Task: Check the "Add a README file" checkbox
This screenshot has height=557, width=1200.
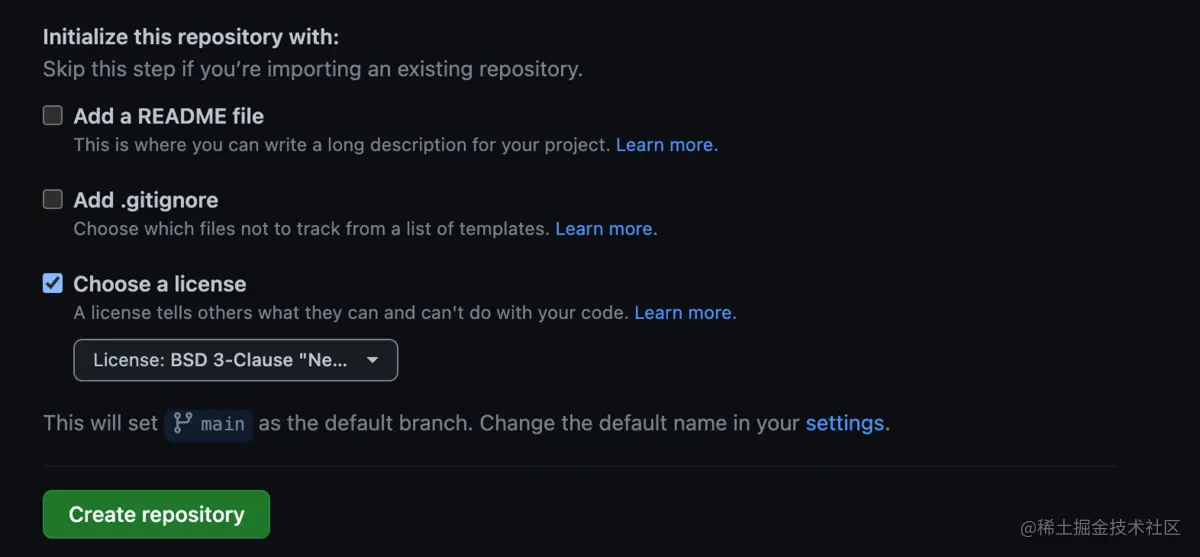Action: (53, 116)
